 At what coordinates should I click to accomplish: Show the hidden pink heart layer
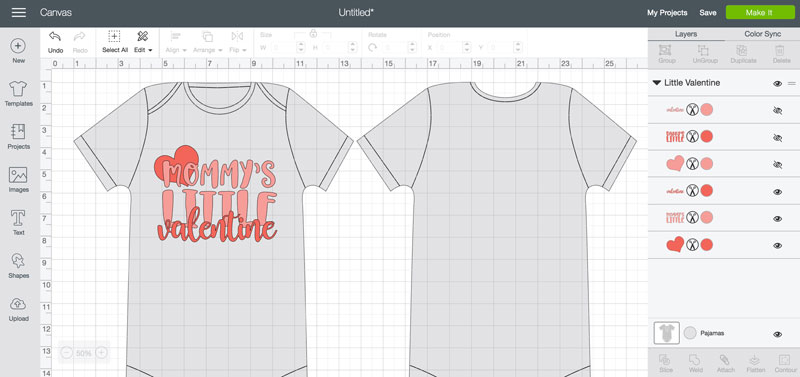778,164
